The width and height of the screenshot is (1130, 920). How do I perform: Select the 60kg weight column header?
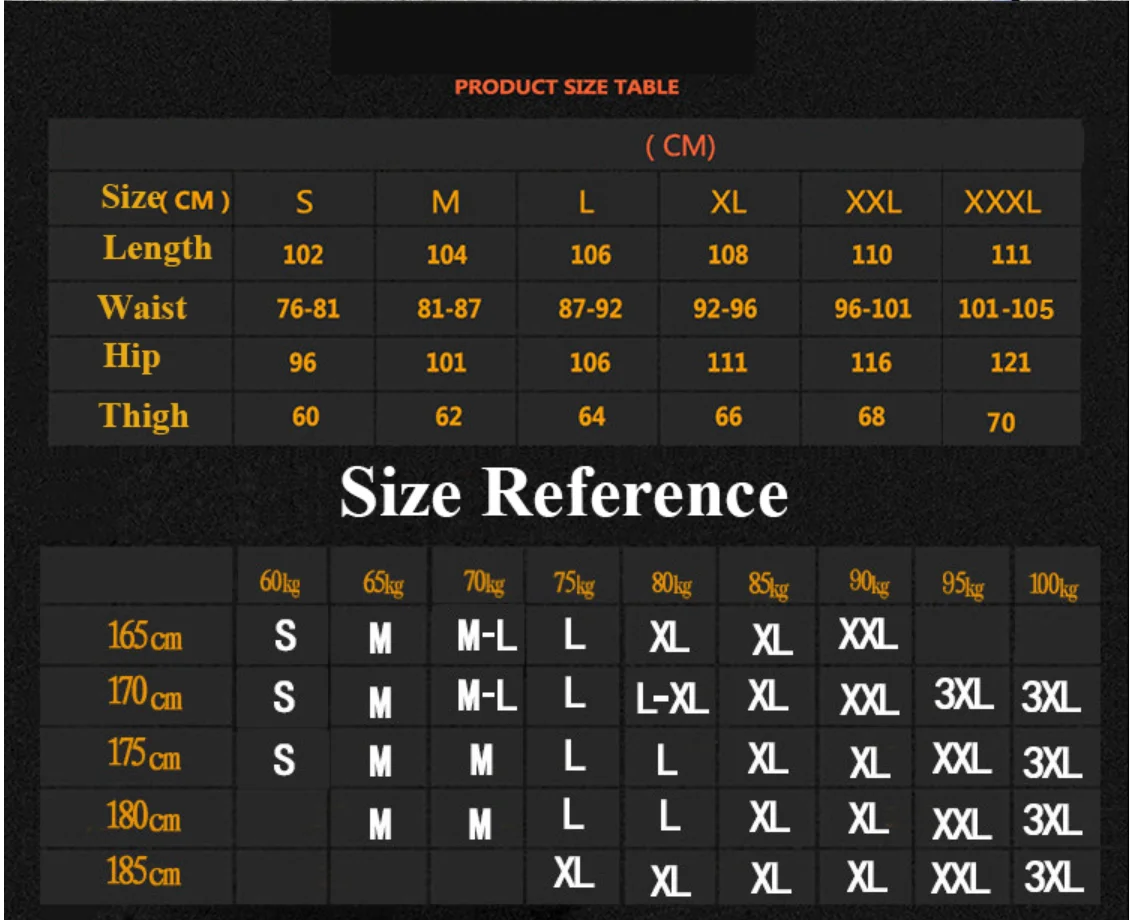pos(280,583)
